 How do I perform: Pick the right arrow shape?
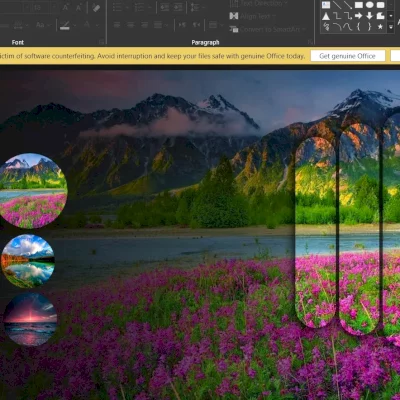[x=359, y=16]
